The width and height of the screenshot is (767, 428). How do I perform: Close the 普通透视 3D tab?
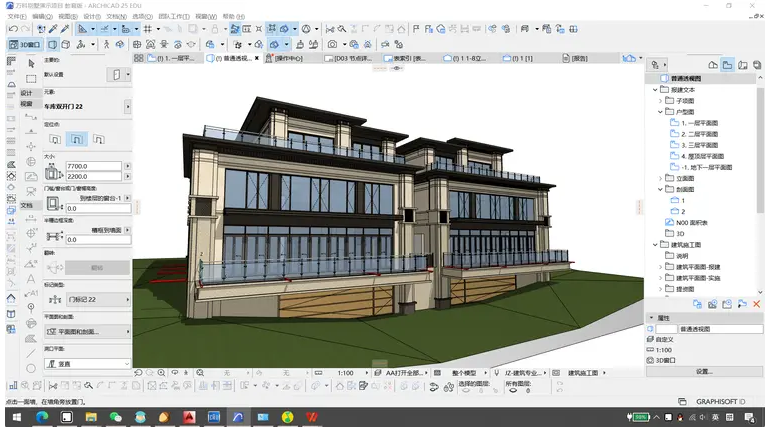257,58
